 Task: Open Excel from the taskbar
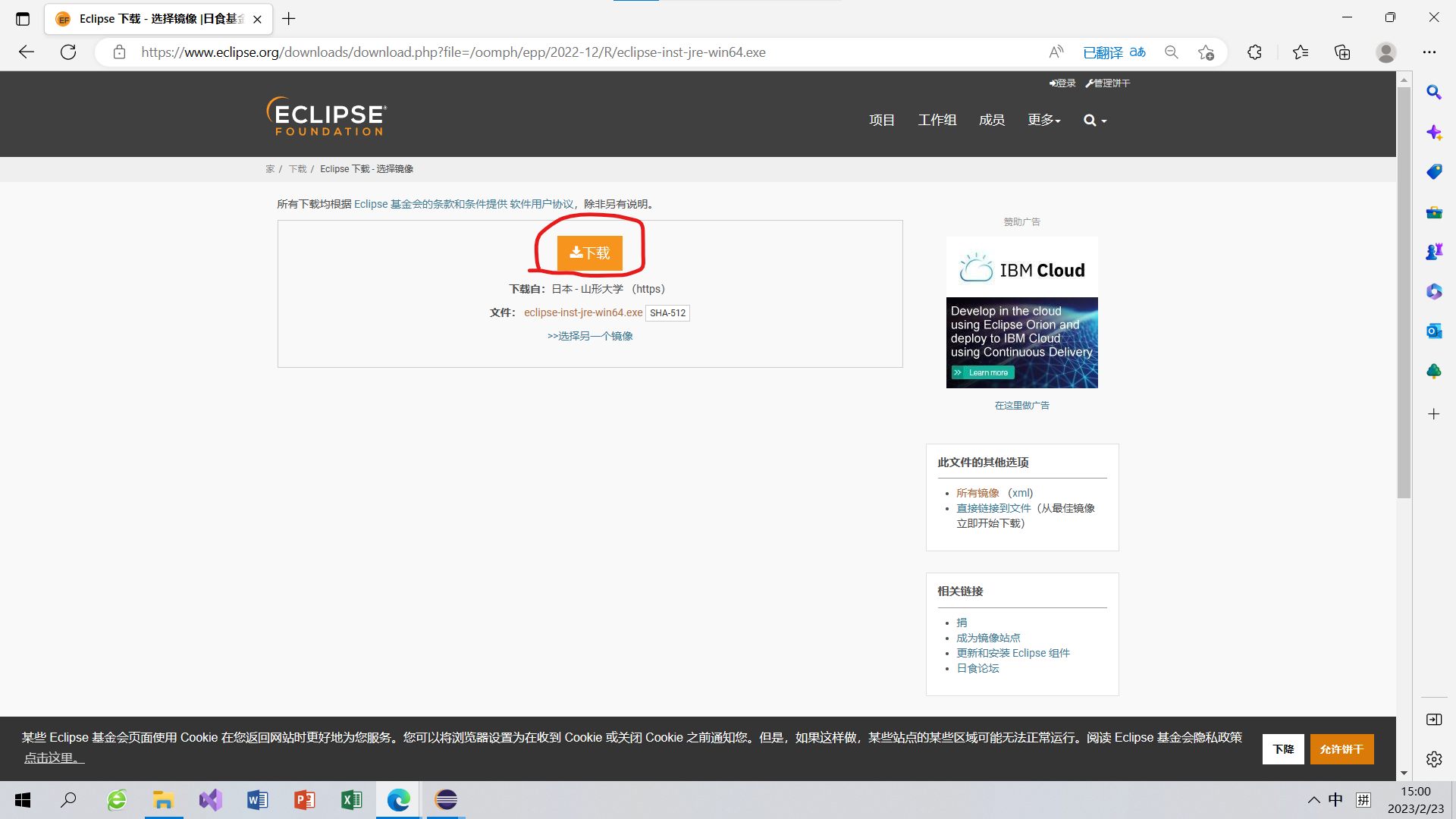pos(351,800)
